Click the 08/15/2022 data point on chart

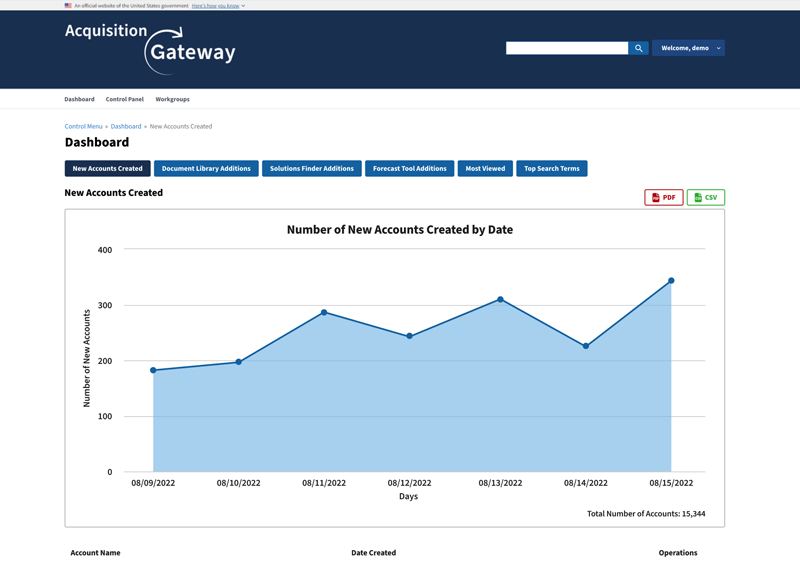[x=671, y=281]
